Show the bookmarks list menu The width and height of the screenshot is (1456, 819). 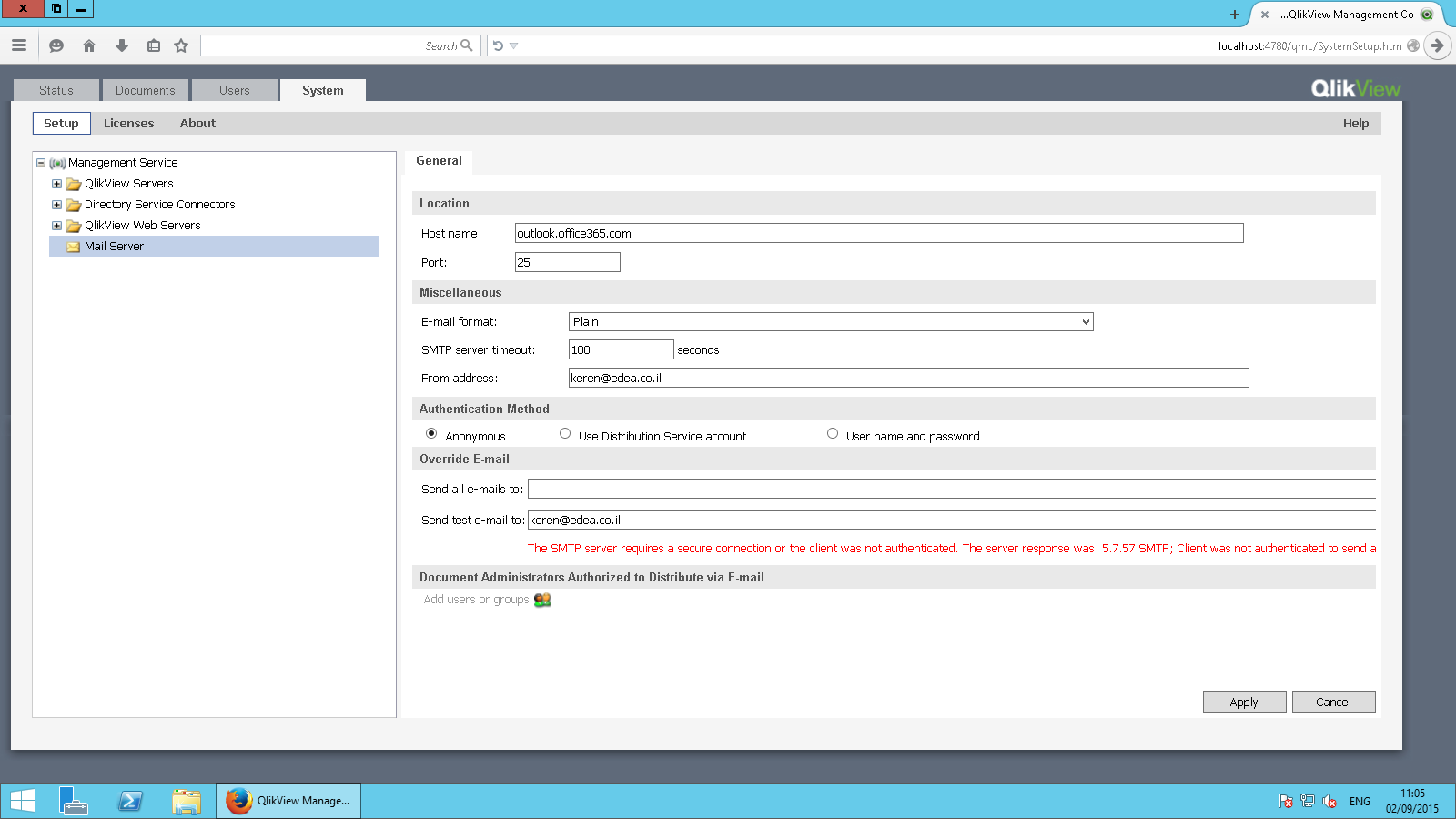tap(154, 45)
